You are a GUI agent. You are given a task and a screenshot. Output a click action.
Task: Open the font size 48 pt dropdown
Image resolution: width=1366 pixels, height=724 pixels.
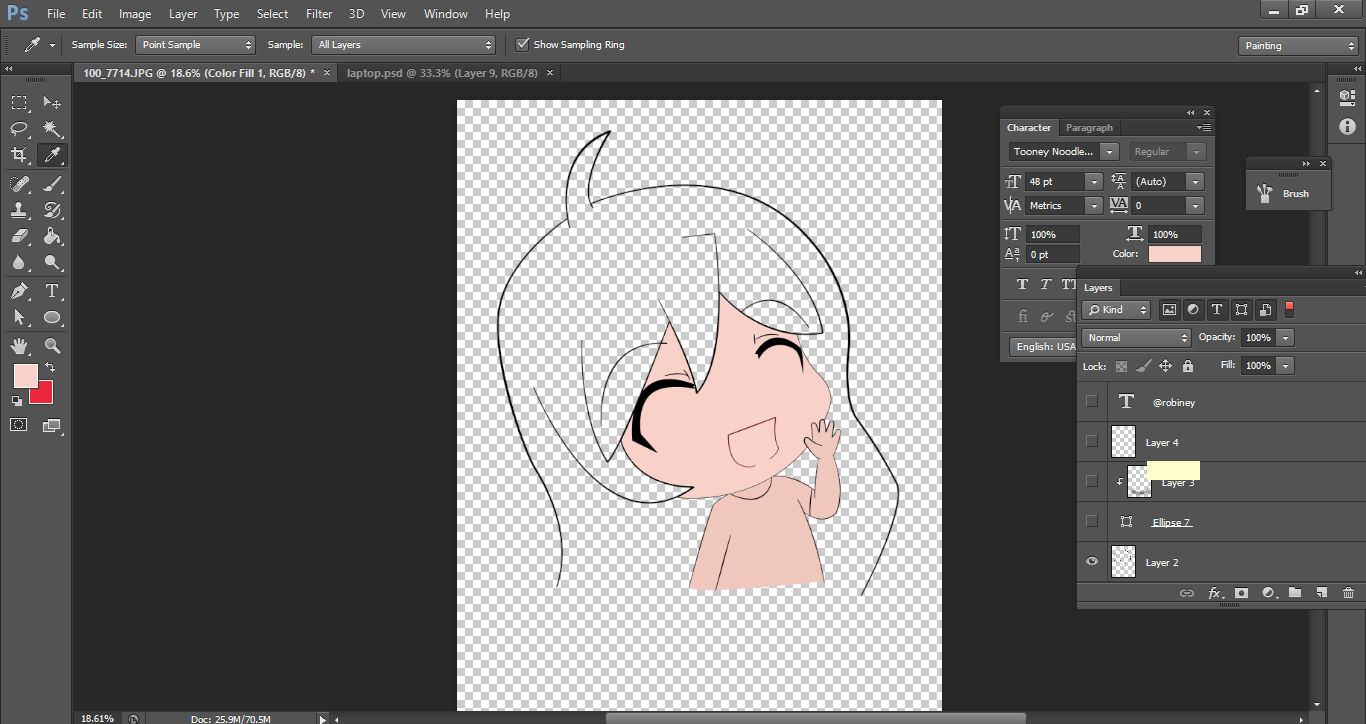[x=1093, y=181]
